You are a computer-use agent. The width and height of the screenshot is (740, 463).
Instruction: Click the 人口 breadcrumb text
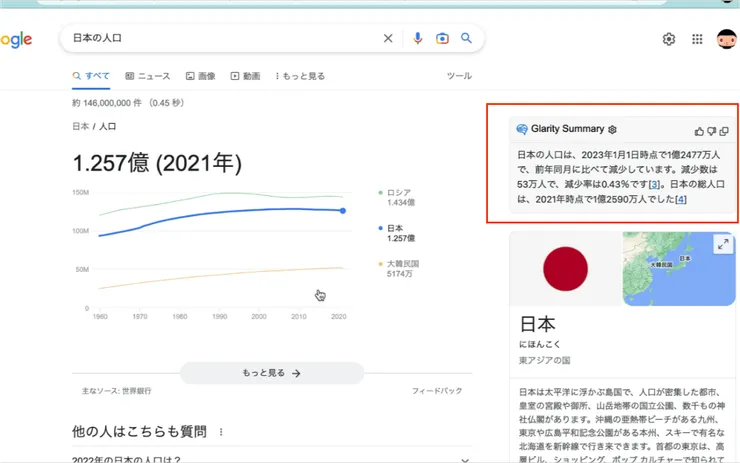pos(108,126)
